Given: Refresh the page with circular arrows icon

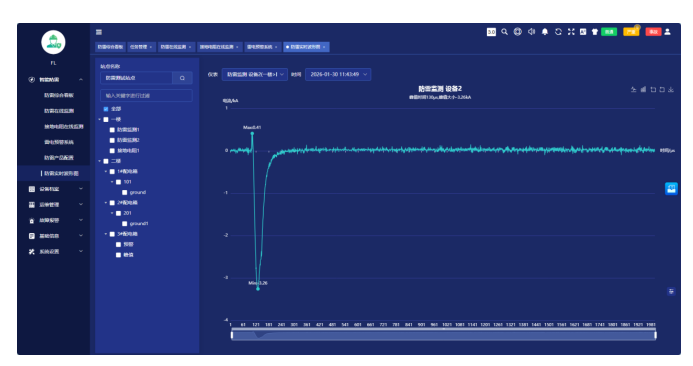Looking at the screenshot, I should pos(558,32).
